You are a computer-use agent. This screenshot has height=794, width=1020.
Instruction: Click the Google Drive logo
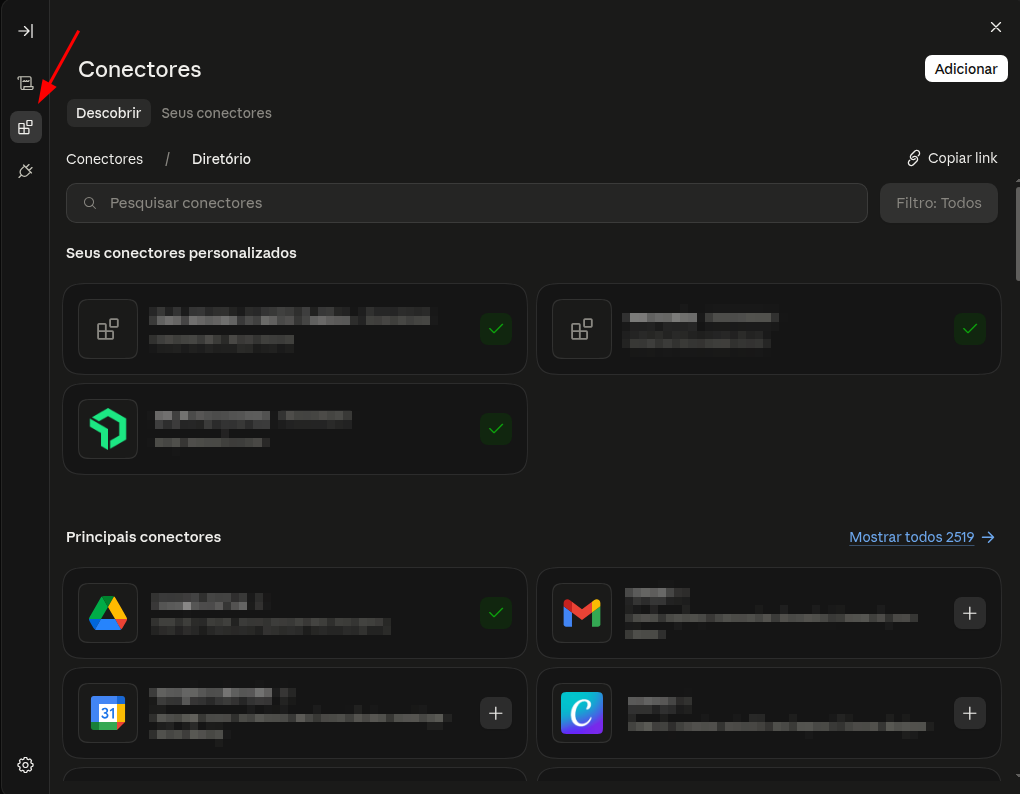pyautogui.click(x=108, y=613)
